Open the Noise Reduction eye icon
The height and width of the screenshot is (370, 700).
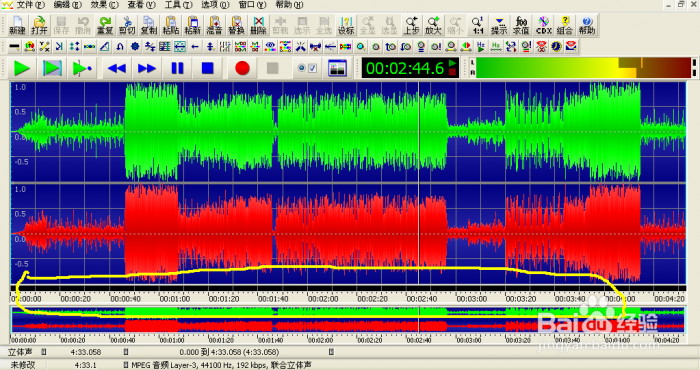(x=270, y=46)
